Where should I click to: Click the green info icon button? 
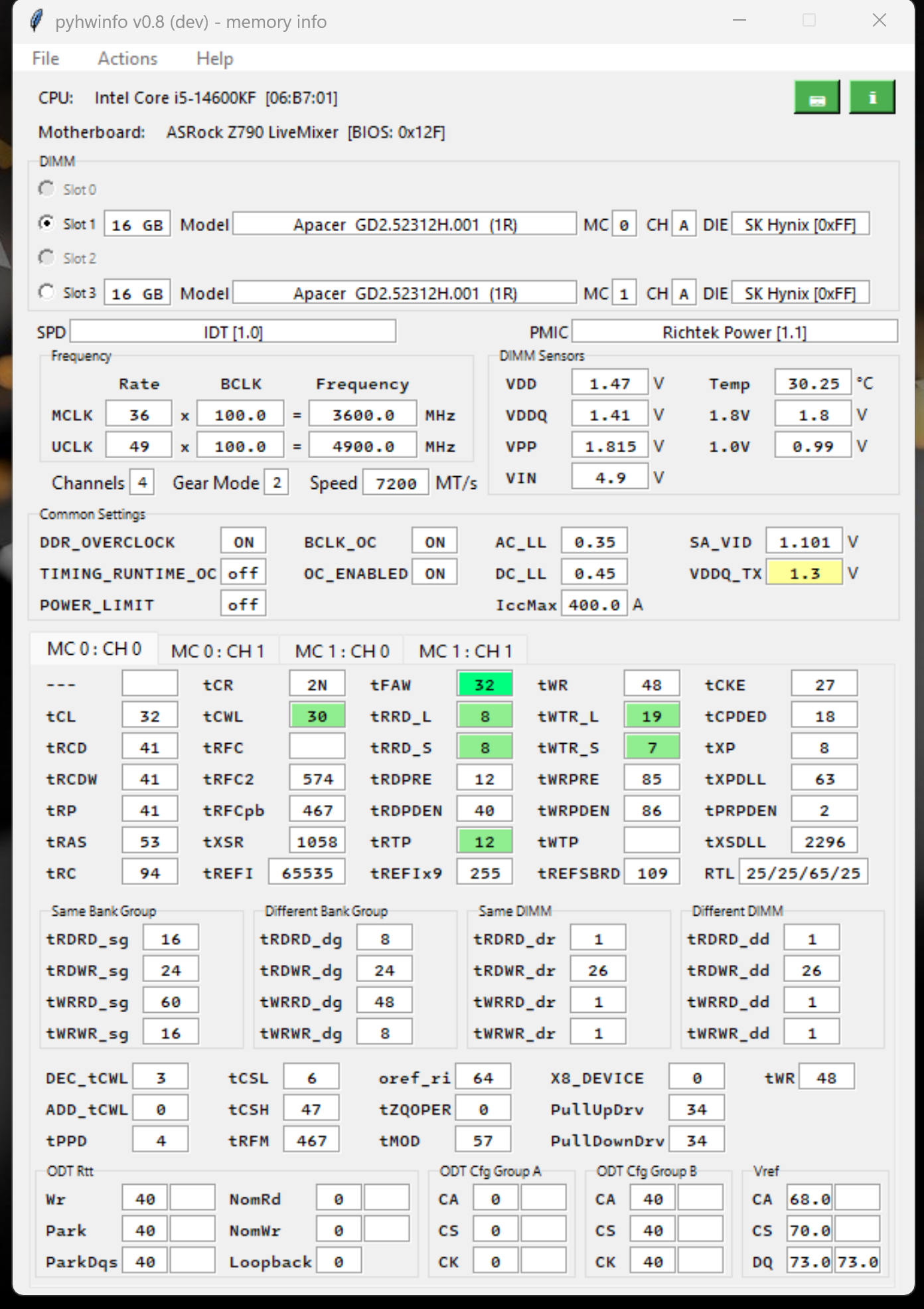pos(872,98)
